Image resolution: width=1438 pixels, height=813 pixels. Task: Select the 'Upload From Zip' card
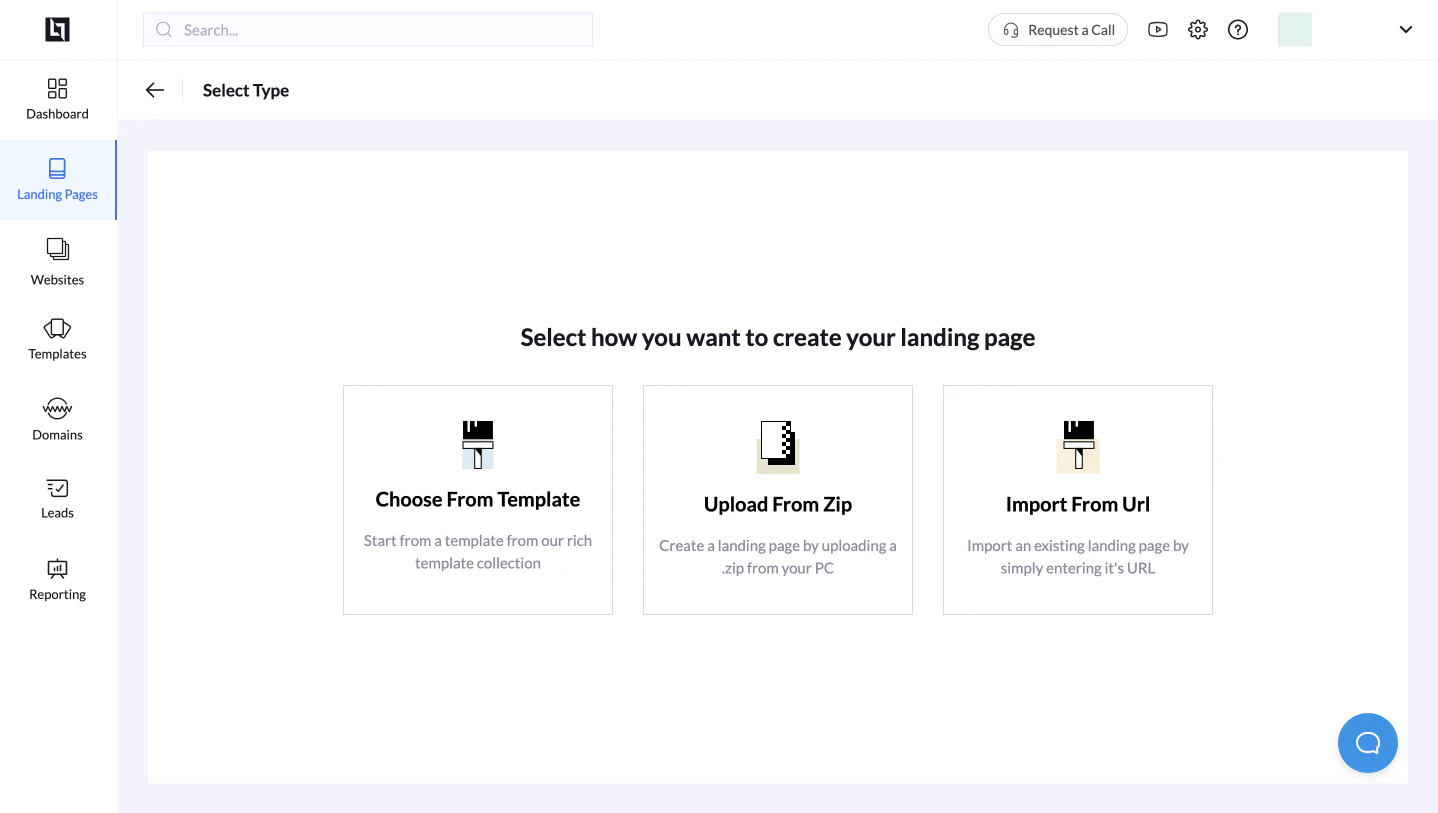[777, 499]
